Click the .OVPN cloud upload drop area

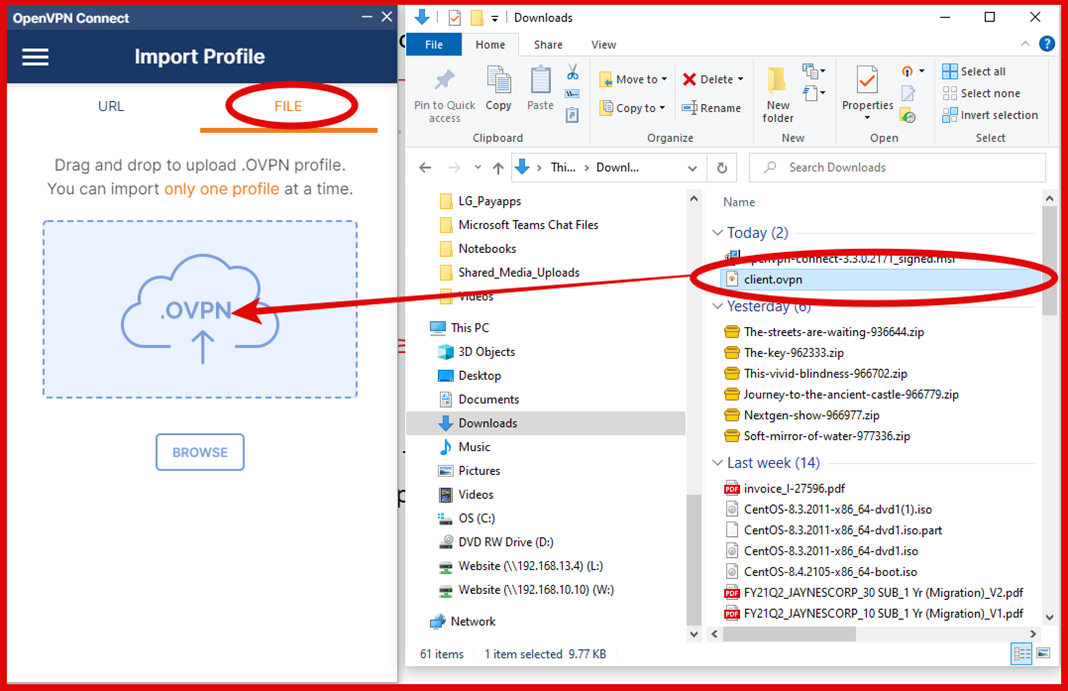[200, 309]
